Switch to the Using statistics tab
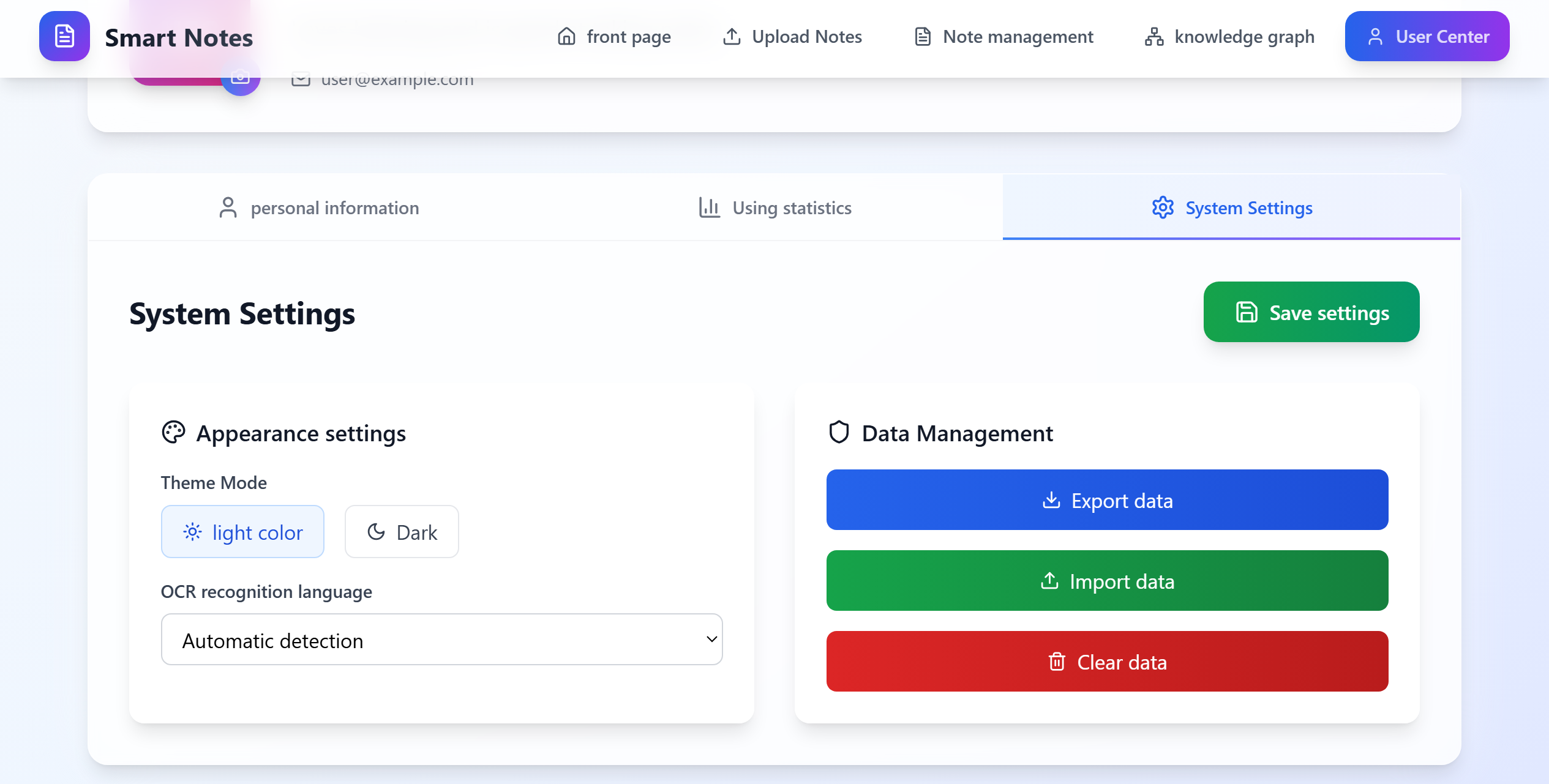 click(774, 208)
